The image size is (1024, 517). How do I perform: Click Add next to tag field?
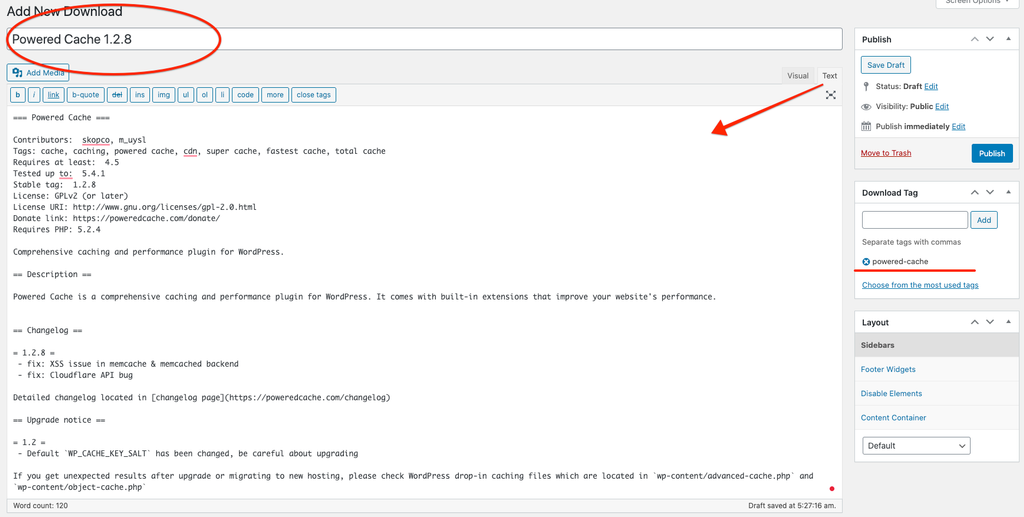click(984, 220)
